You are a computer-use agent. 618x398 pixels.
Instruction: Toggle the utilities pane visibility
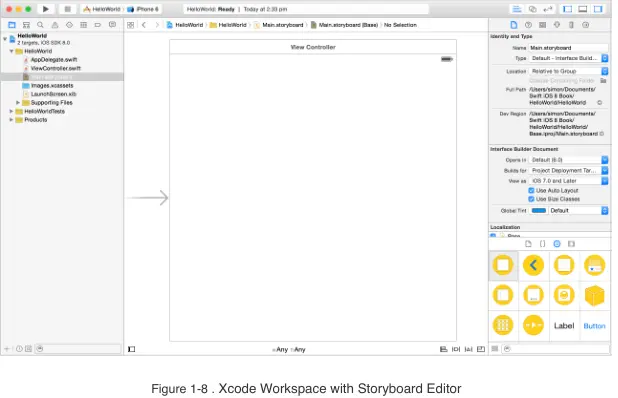click(598, 9)
